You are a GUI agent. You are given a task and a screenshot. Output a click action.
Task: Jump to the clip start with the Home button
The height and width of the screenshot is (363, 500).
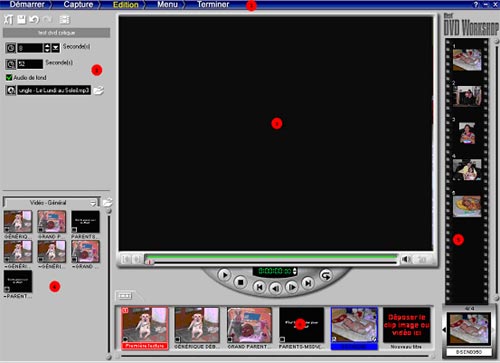(x=259, y=287)
